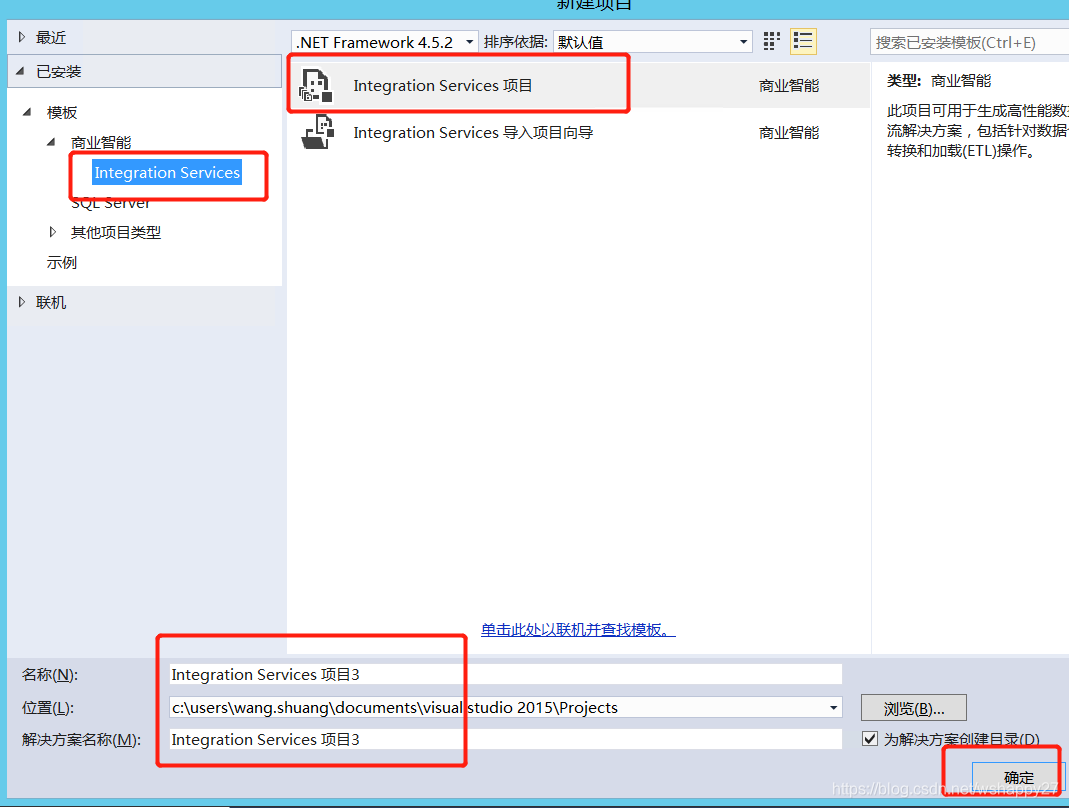The width and height of the screenshot is (1069, 808).
Task: Focus the 搜索已安装模板 search box
Action: [x=969, y=42]
